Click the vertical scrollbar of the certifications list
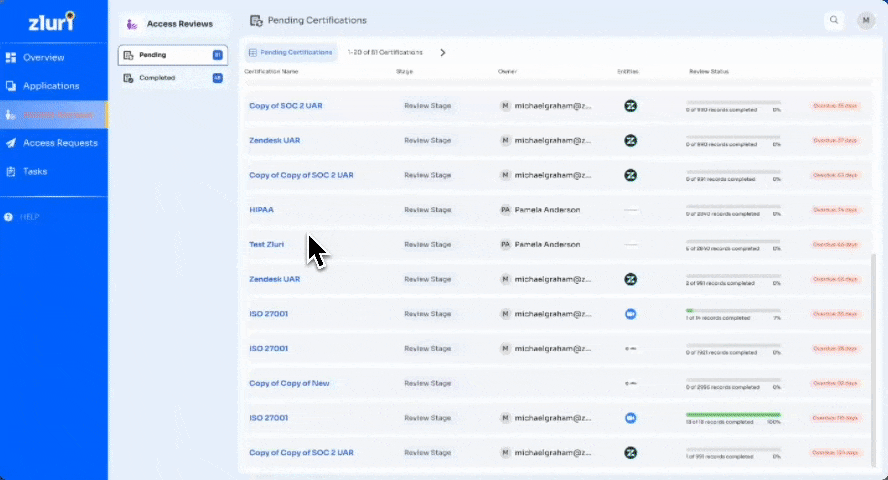The image size is (888, 480). (874, 361)
